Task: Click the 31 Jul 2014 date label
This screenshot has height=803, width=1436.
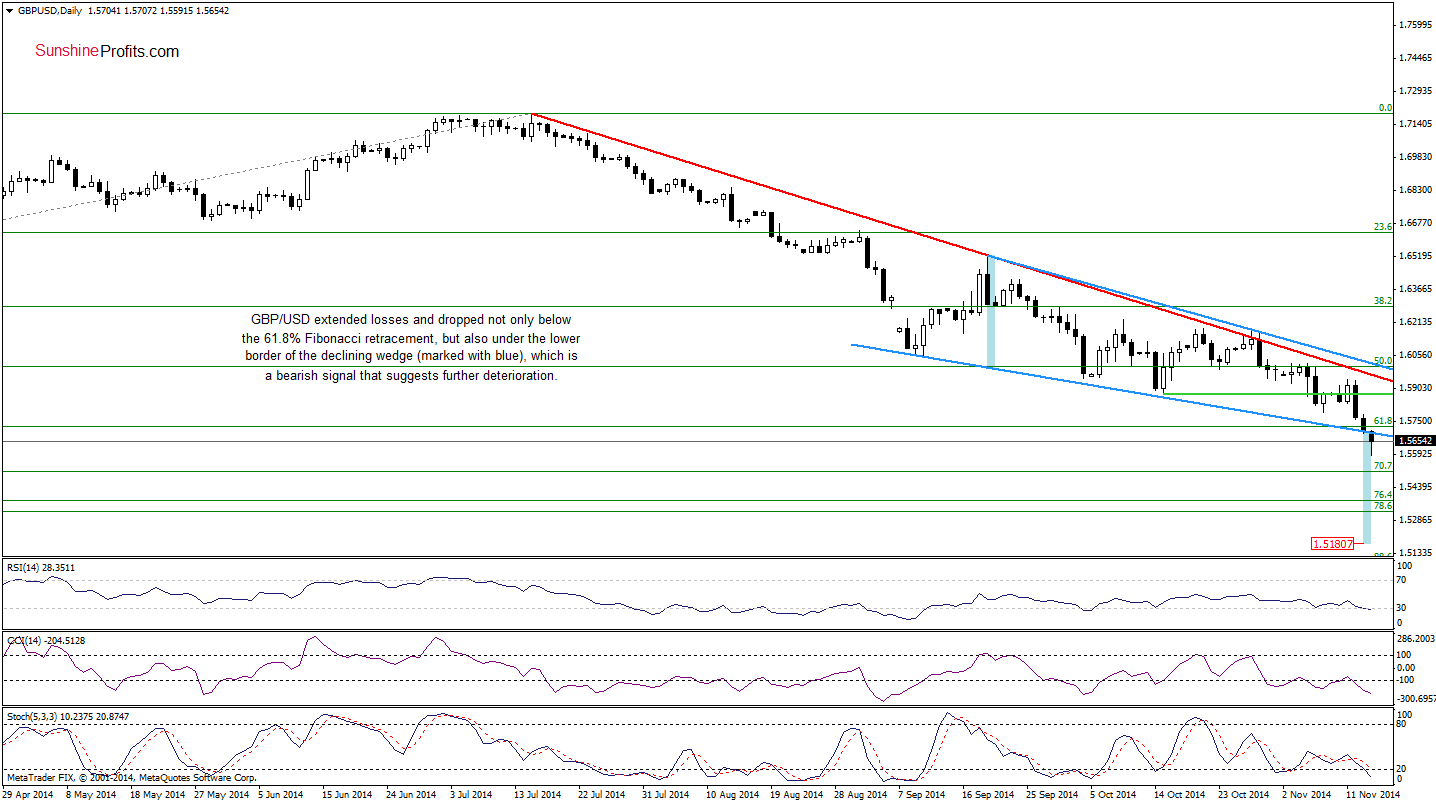Action: point(666,794)
